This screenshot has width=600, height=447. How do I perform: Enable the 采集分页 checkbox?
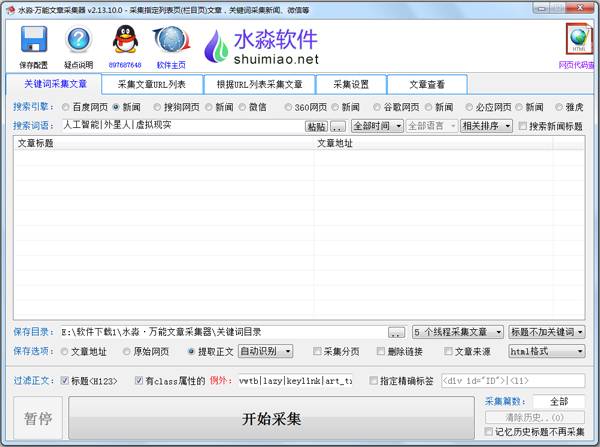[x=317, y=351]
